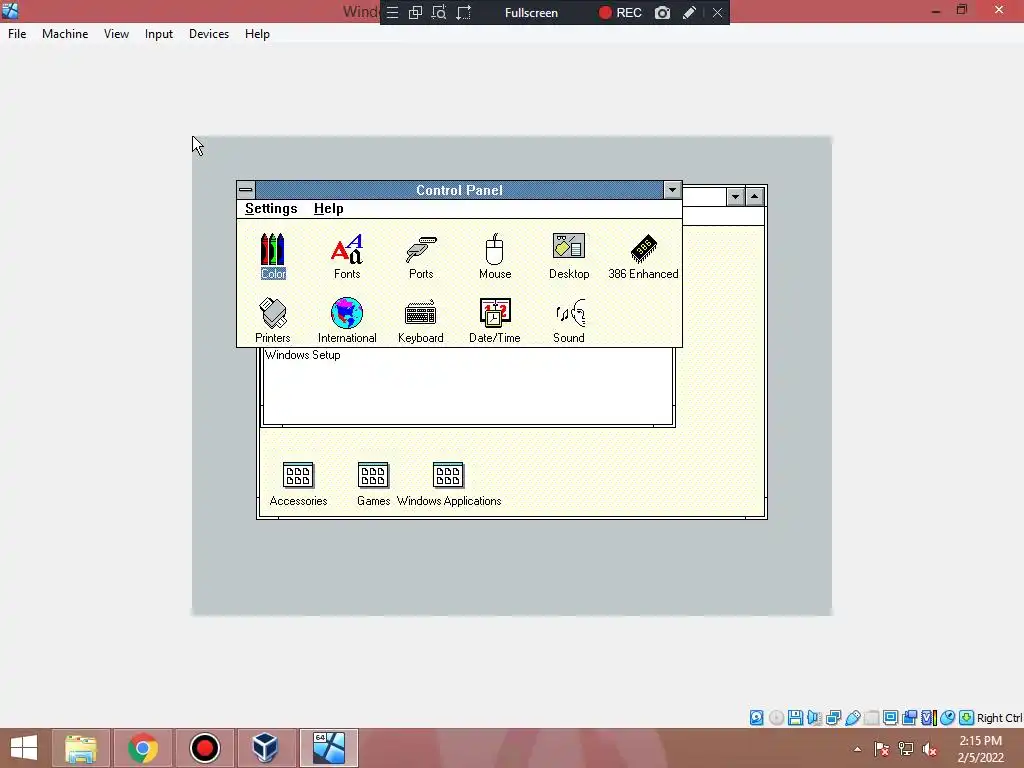Click the optical drive status icon

(776, 718)
